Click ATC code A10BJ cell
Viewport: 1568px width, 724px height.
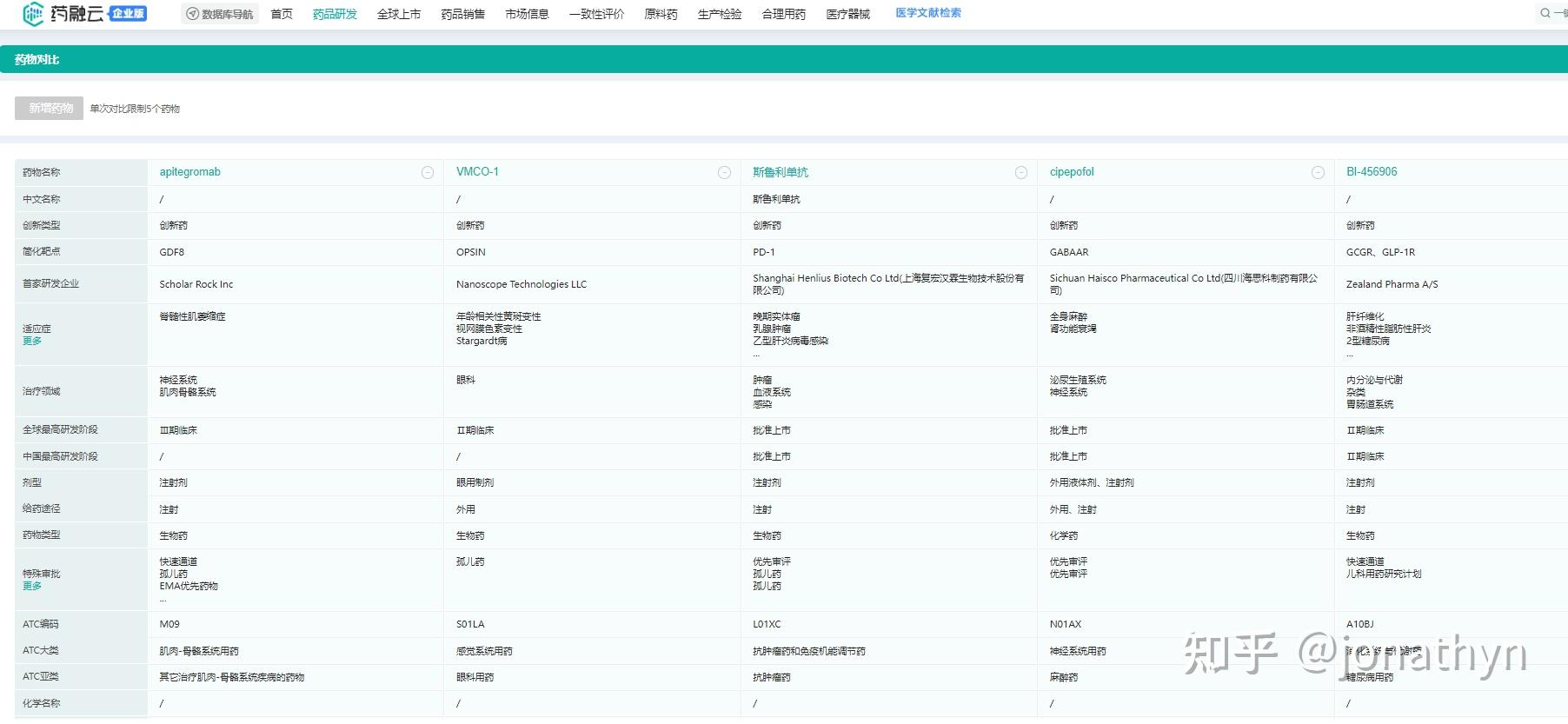(x=1360, y=624)
